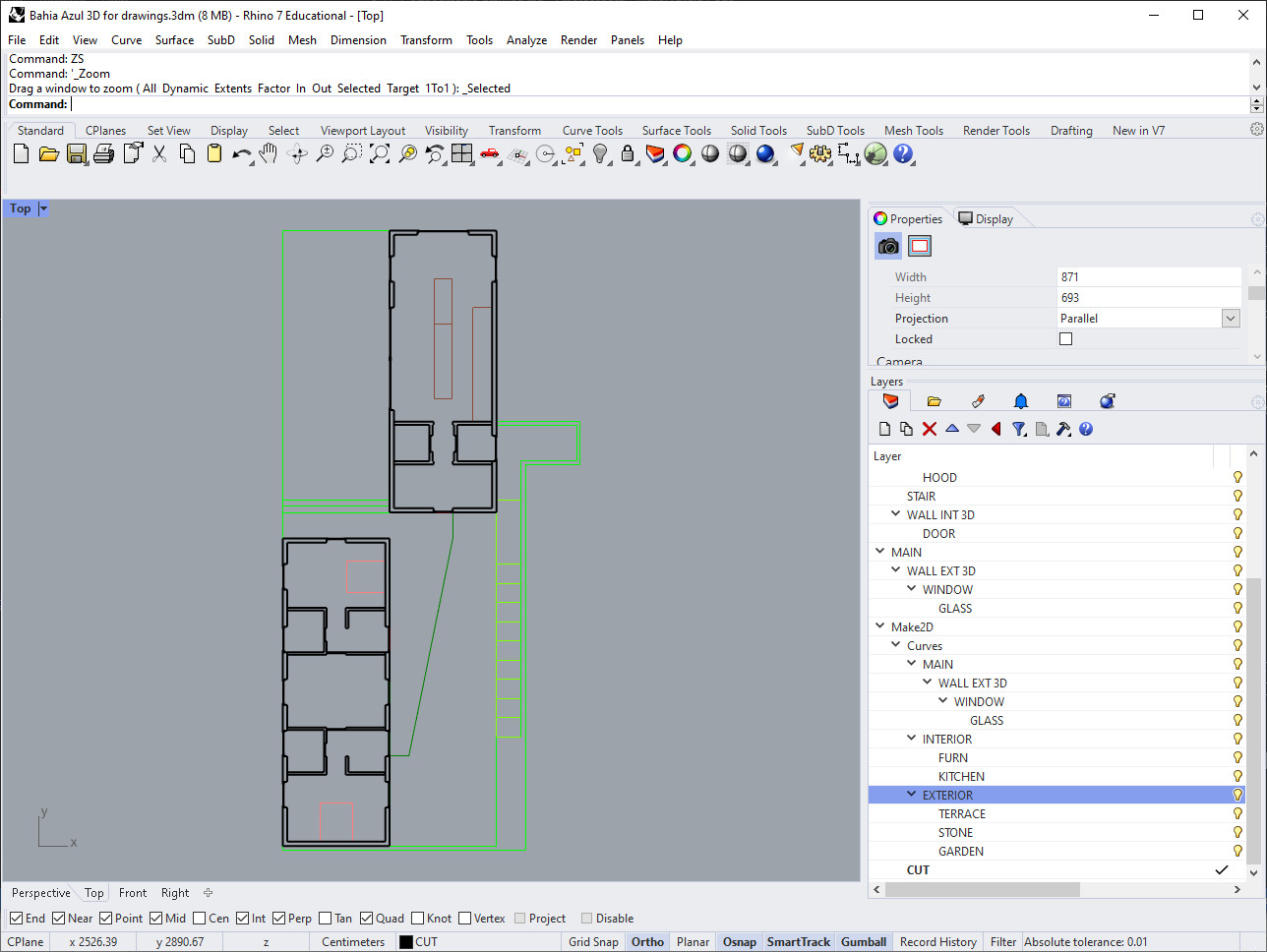Enable the Cen osnap checkbox
The height and width of the screenshot is (952, 1267).
[200, 919]
